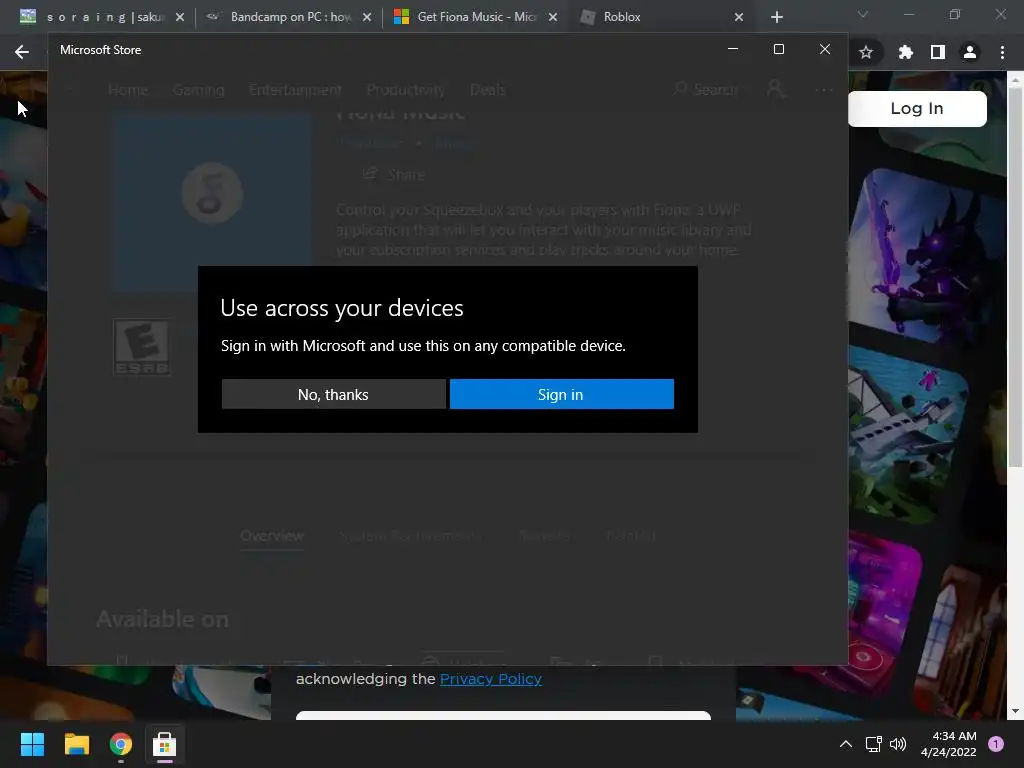Click the scrollbar down arrow of the page
Image resolution: width=1024 pixels, height=768 pixels.
[x=1015, y=711]
